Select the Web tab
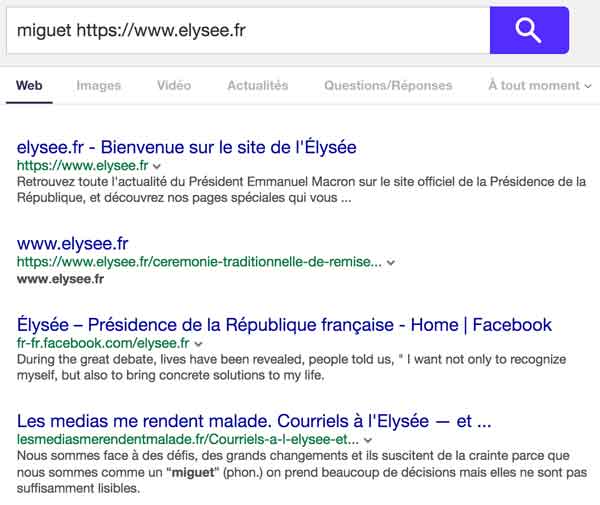600x505 pixels. click(29, 85)
